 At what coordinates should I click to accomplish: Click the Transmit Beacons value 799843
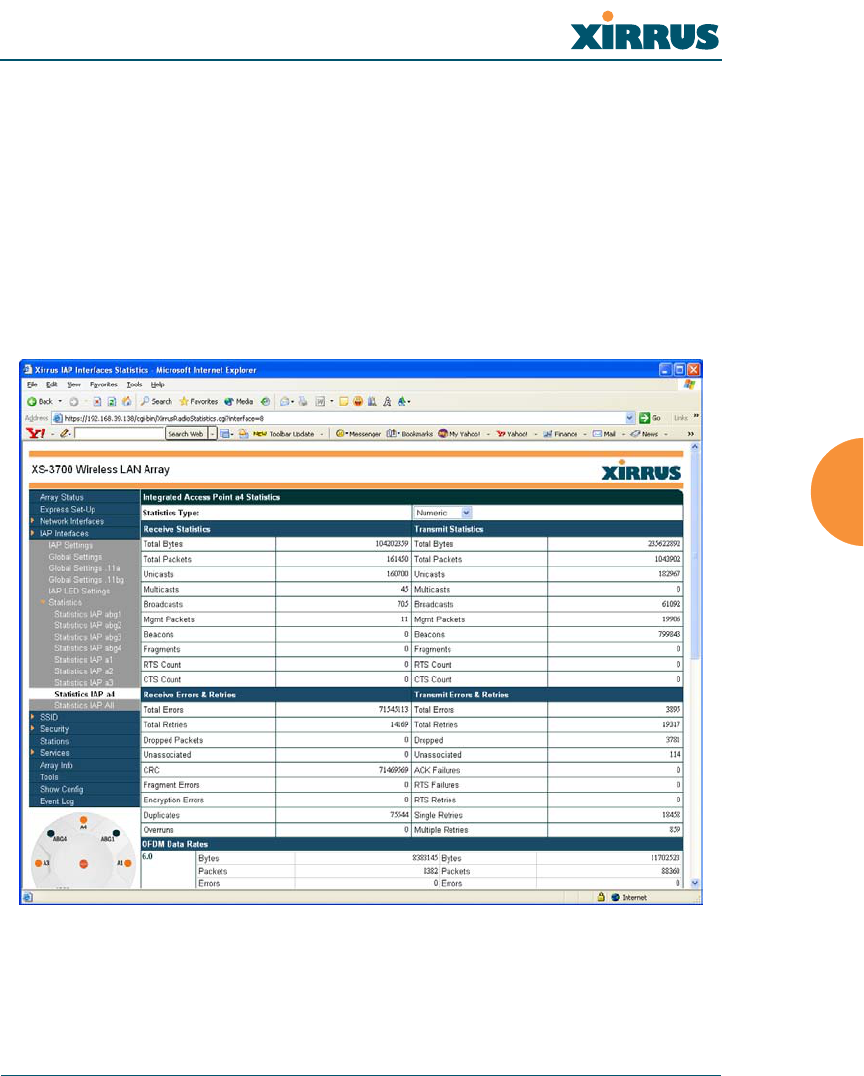coord(669,634)
